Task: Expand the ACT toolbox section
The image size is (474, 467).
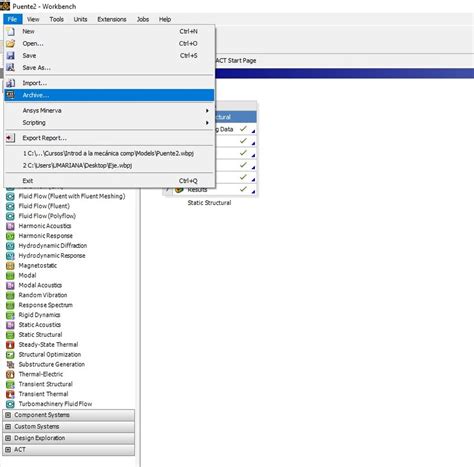Action: (x=69, y=450)
